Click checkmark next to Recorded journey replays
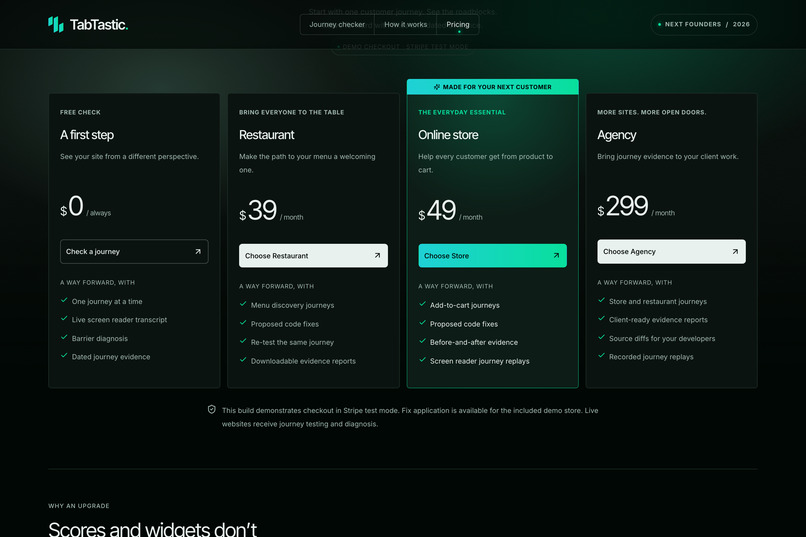 point(601,356)
